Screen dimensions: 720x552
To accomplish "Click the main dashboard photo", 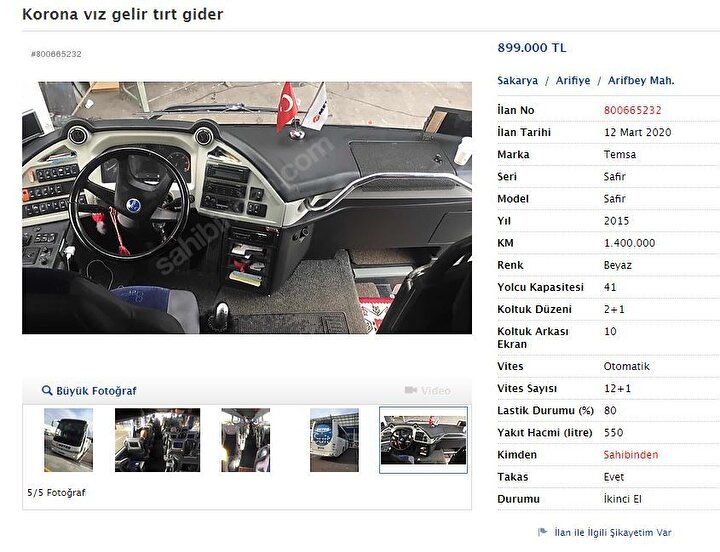I will coord(247,208).
